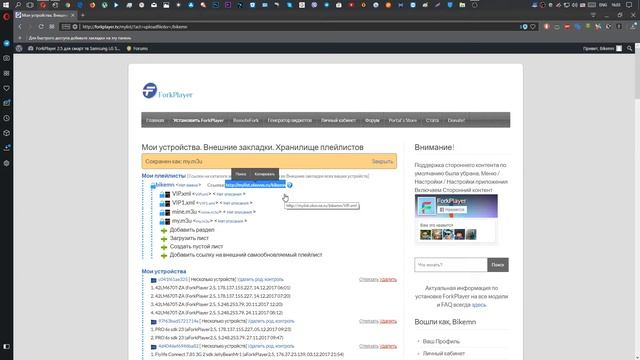Screen dimensions: 640x360
Task: Click 'сделать род. контроль' for second device group
Action: point(271,321)
